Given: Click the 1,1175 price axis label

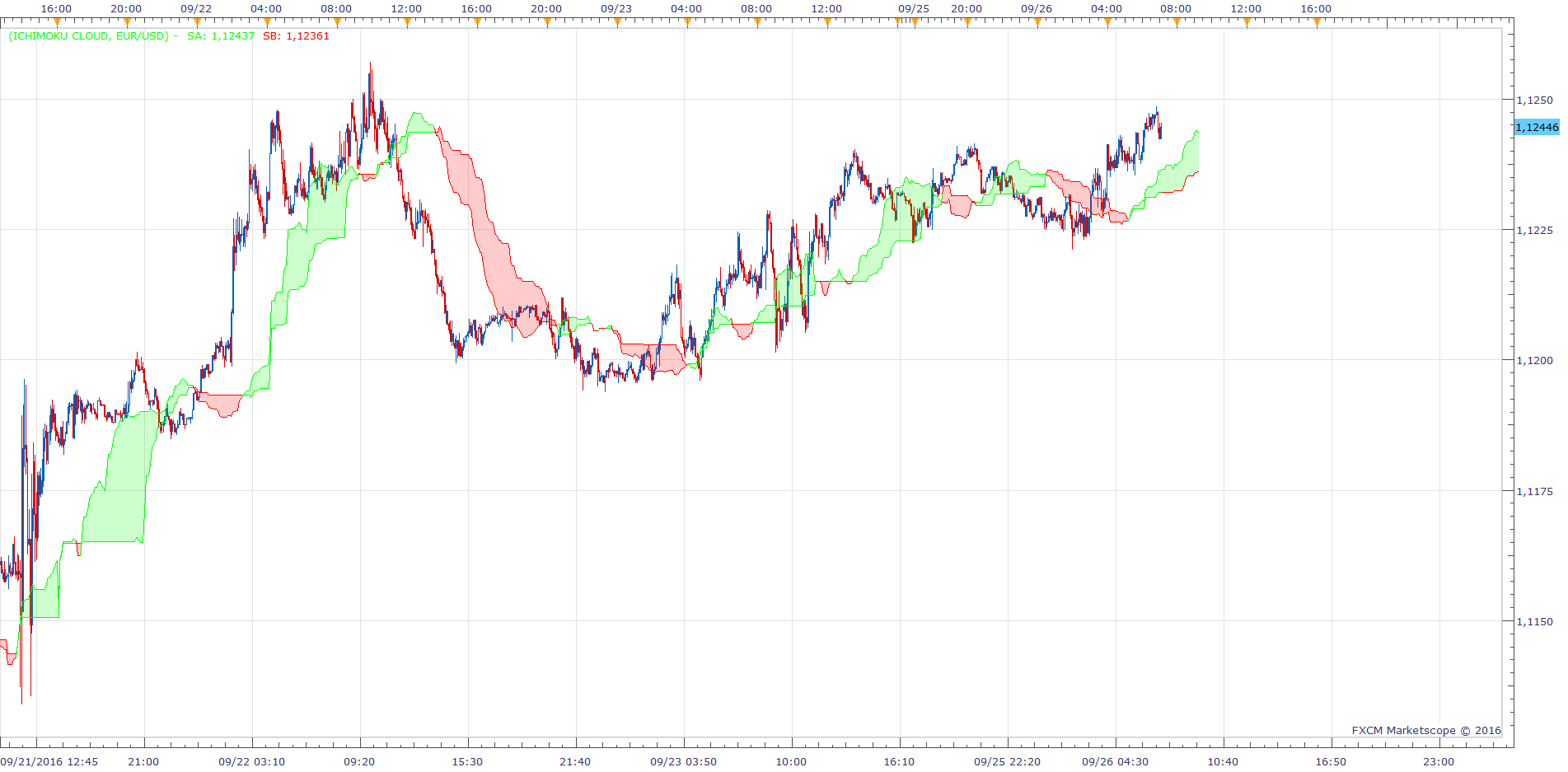Looking at the screenshot, I should [1535, 491].
